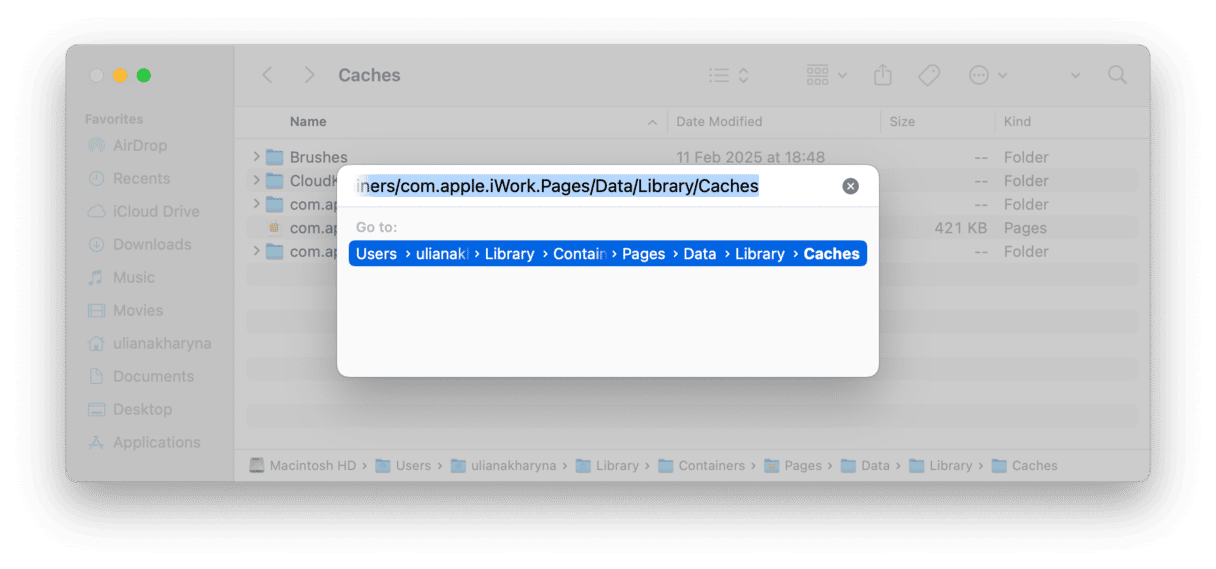Open the Downloads sidebar folder
The height and width of the screenshot is (569, 1216).
151,244
